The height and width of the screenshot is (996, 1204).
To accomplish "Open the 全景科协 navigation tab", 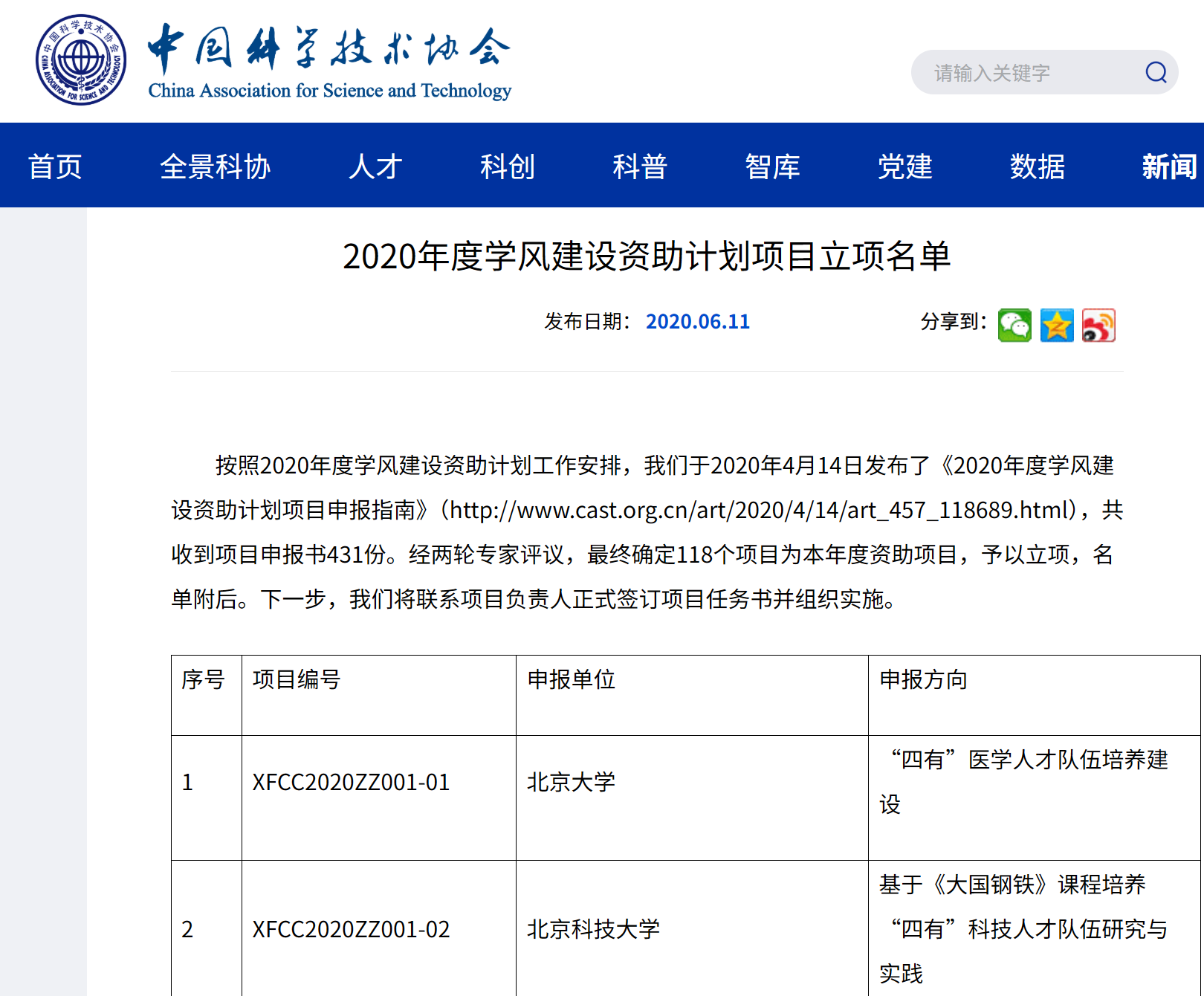I will [216, 166].
